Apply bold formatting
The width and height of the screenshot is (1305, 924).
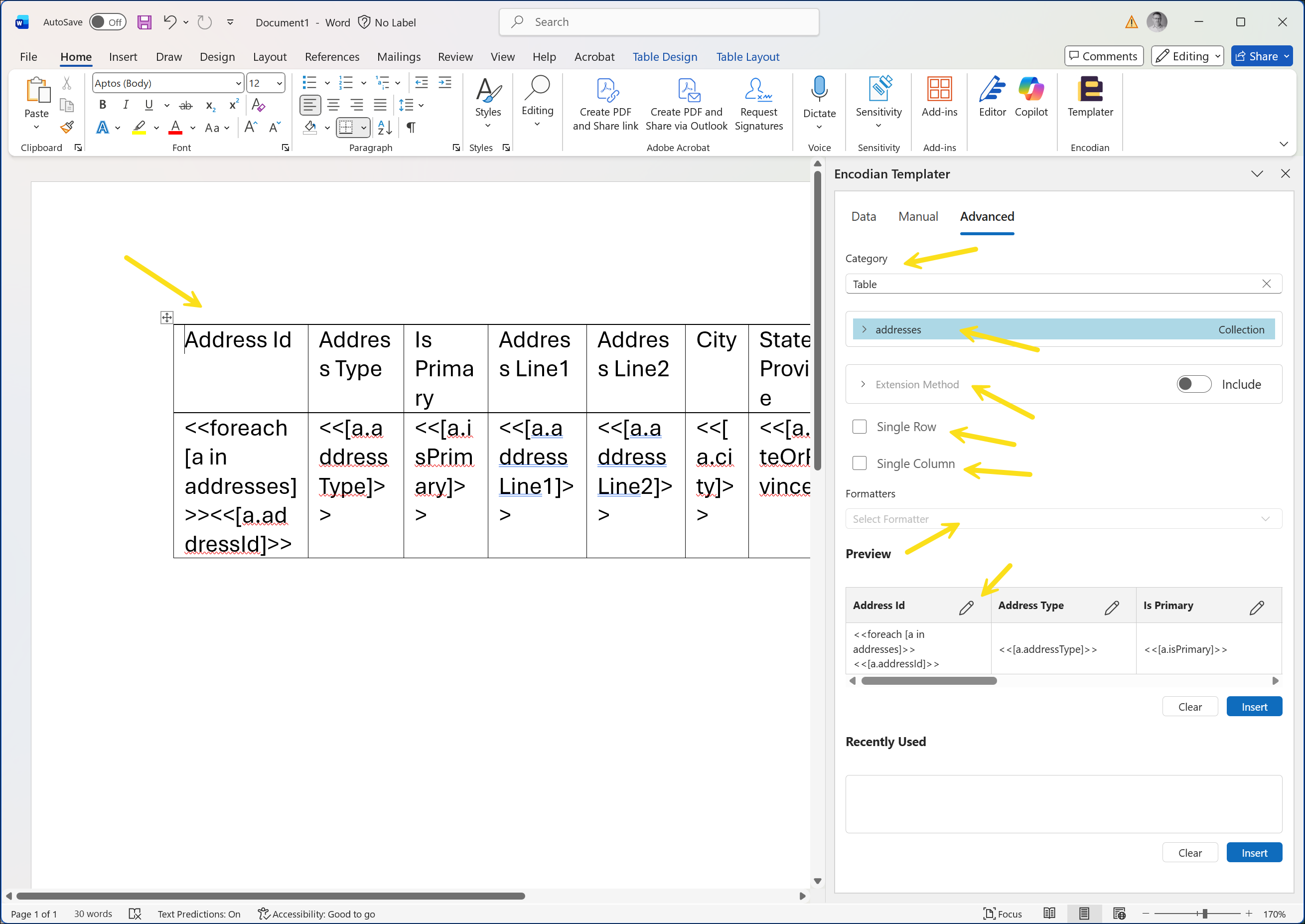point(103,105)
